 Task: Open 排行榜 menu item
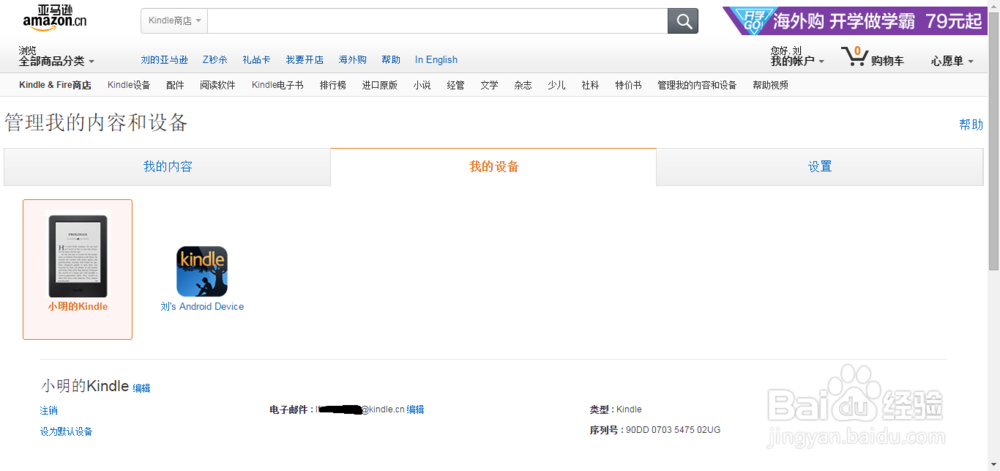tap(333, 85)
